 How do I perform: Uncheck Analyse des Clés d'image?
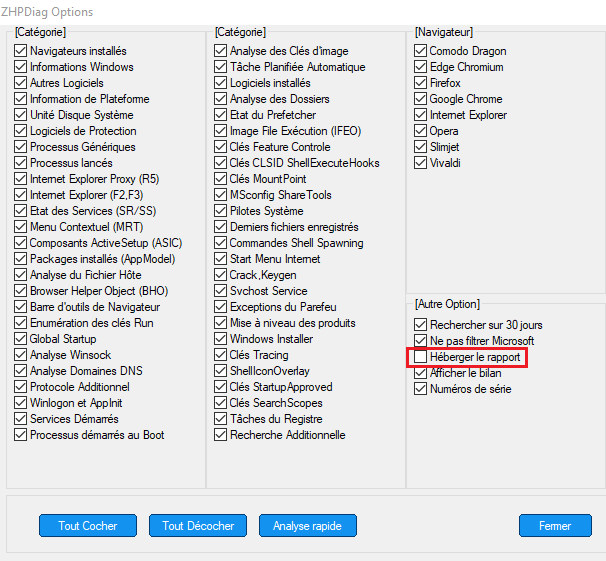[x=221, y=51]
